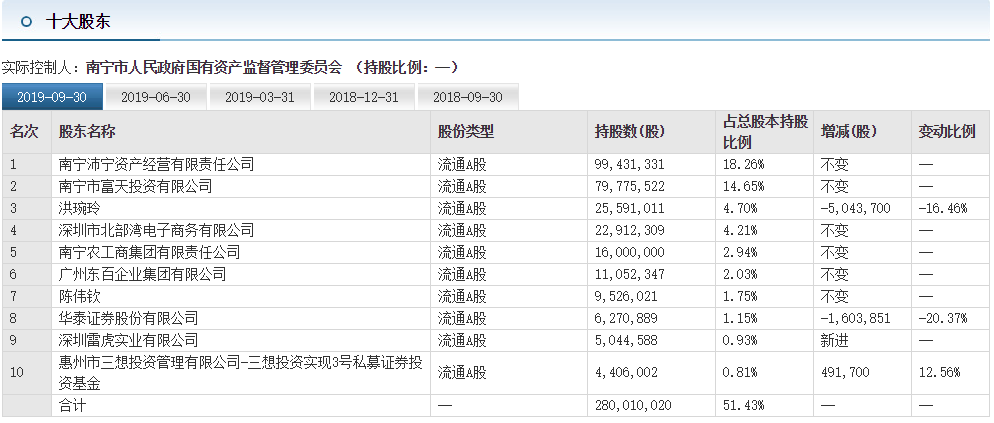This screenshot has width=994, height=423.
Task: Click the 合计 total row label
Action: click(x=72, y=405)
